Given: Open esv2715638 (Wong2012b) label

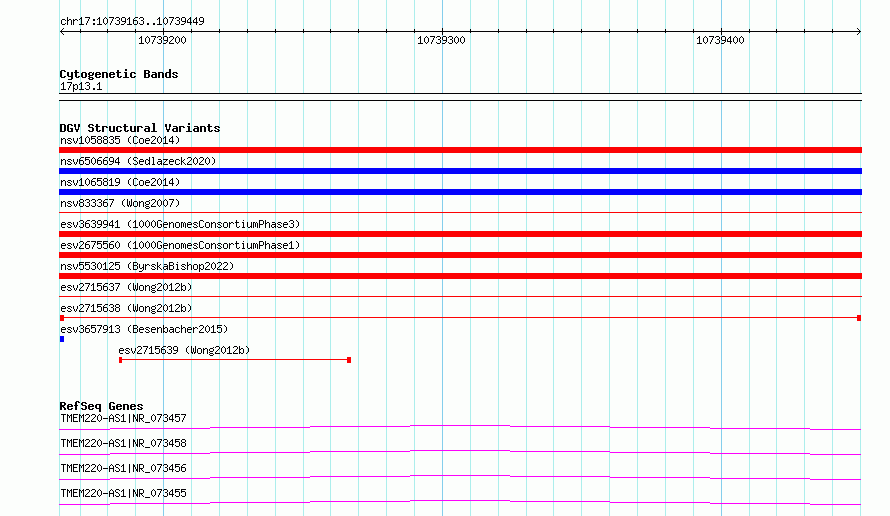Looking at the screenshot, I should [x=126, y=308].
